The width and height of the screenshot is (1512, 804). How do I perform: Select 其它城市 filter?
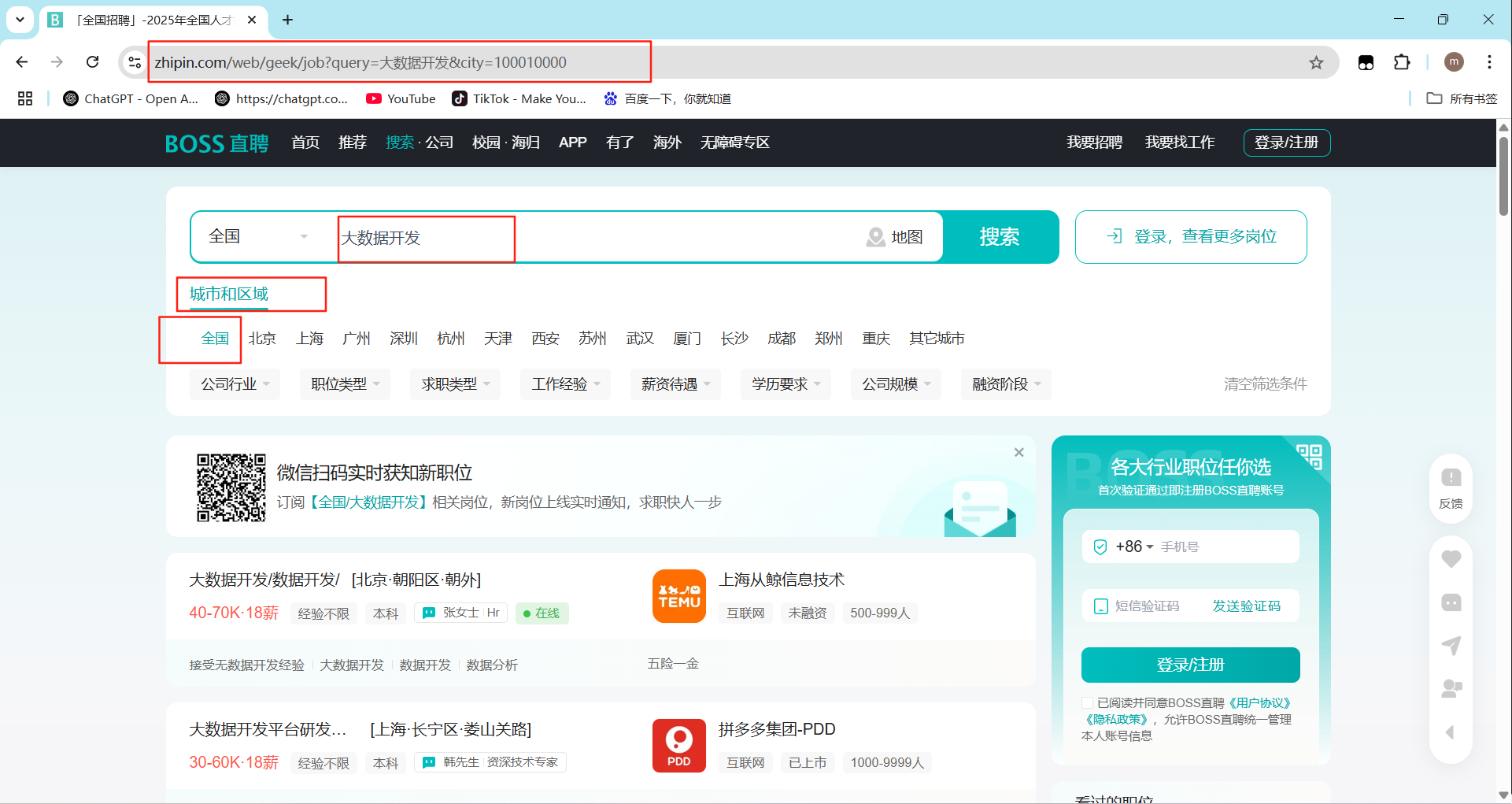click(x=937, y=339)
